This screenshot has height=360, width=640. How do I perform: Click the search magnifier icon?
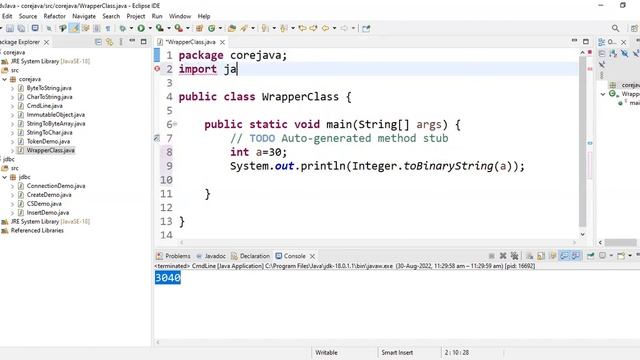click(616, 28)
